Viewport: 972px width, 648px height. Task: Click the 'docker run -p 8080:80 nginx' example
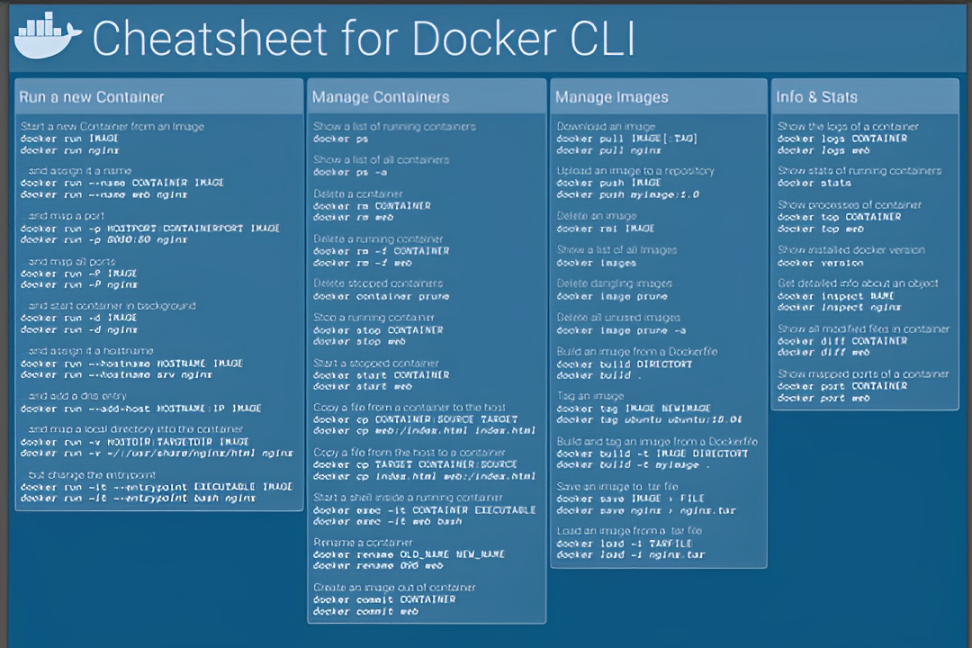tap(104, 239)
